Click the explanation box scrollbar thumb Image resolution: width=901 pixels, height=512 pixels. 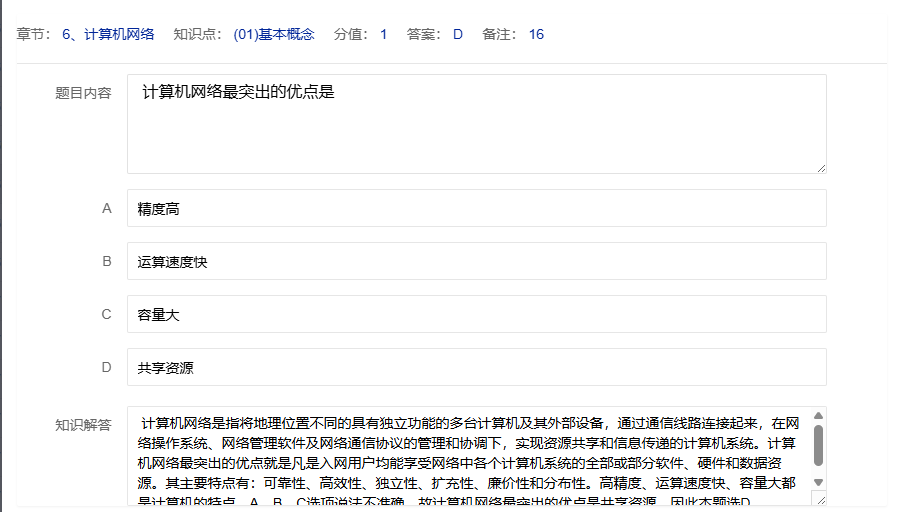pos(818,446)
